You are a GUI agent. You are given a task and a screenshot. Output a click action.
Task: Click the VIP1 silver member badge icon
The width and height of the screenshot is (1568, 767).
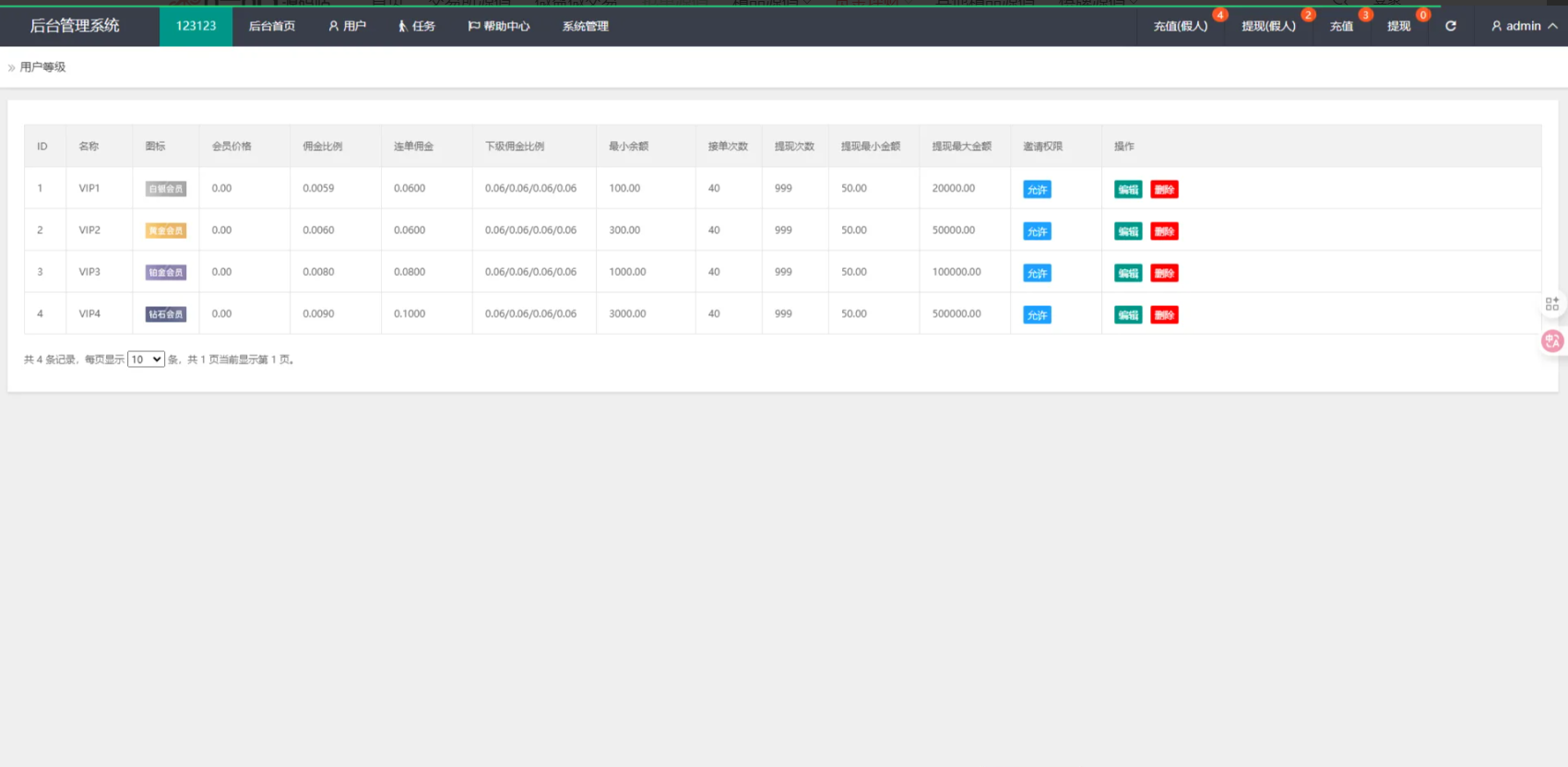166,189
